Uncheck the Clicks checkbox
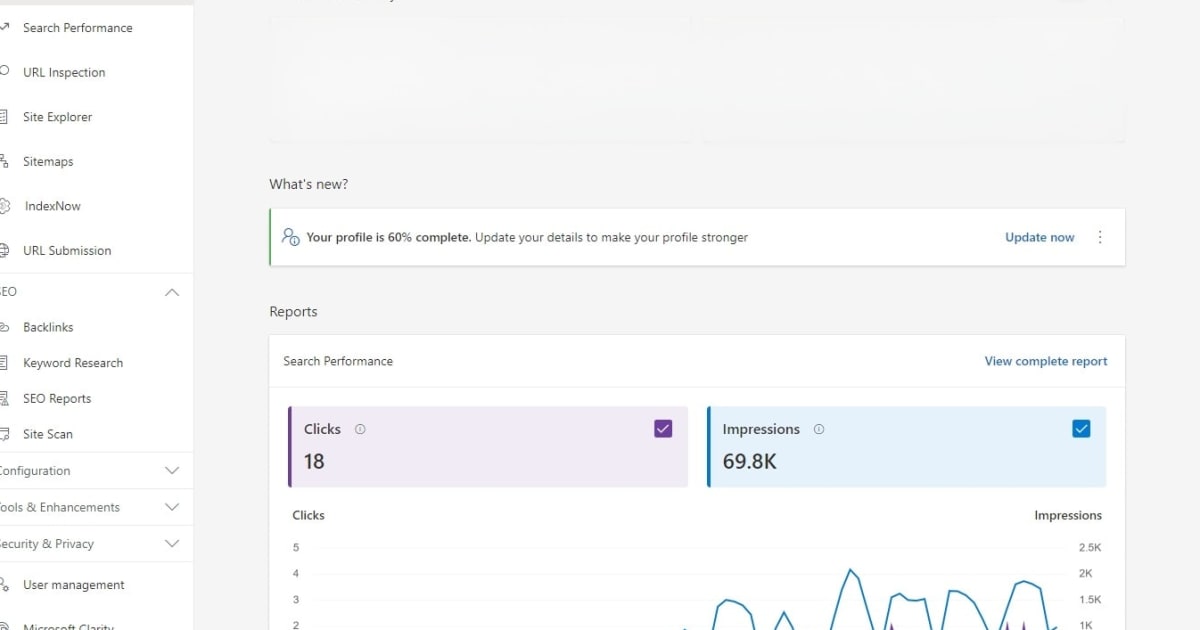This screenshot has height=630, width=1200. coord(662,428)
